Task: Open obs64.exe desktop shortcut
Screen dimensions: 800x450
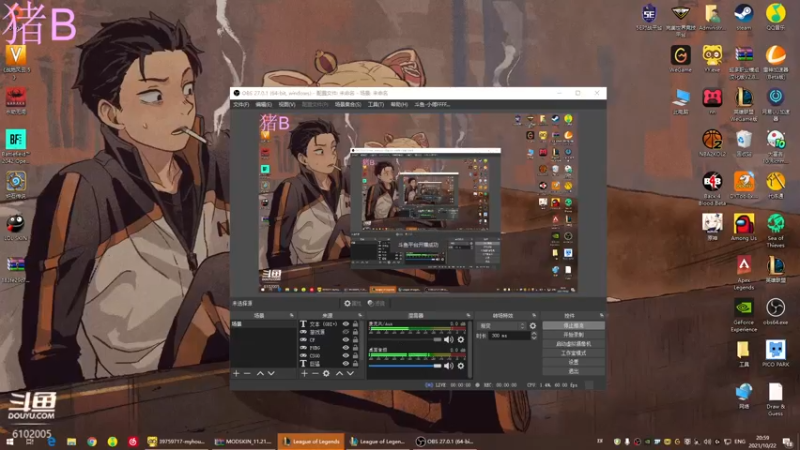Action: coord(776,311)
